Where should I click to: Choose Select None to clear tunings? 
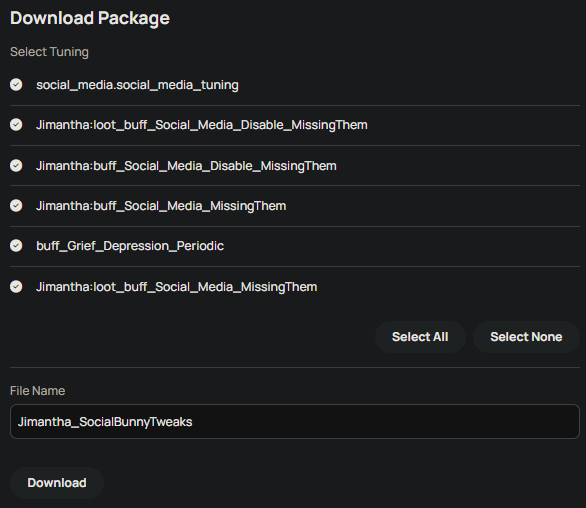click(x=526, y=337)
